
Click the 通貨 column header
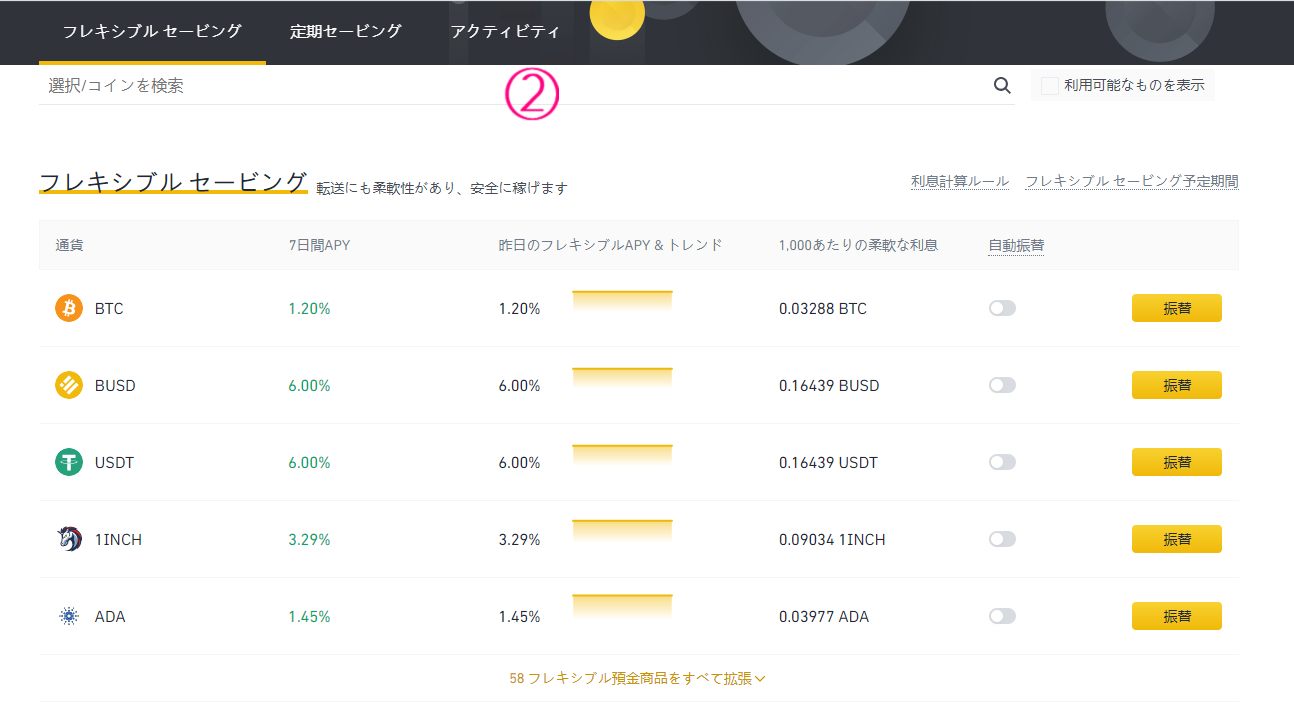[x=70, y=245]
